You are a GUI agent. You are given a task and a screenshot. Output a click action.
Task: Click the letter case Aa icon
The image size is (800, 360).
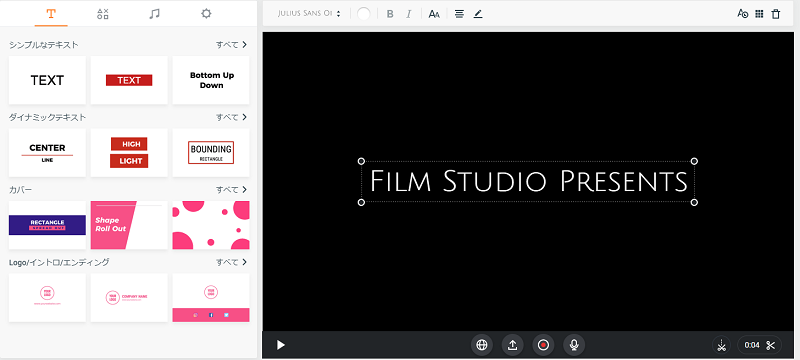click(x=434, y=14)
